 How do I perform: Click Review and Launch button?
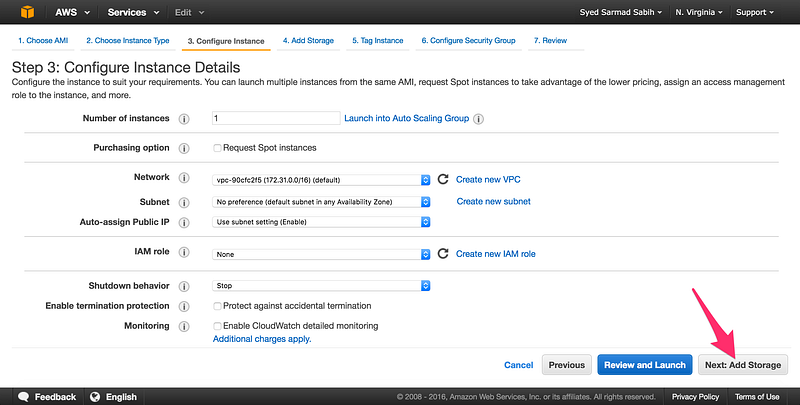pos(645,365)
